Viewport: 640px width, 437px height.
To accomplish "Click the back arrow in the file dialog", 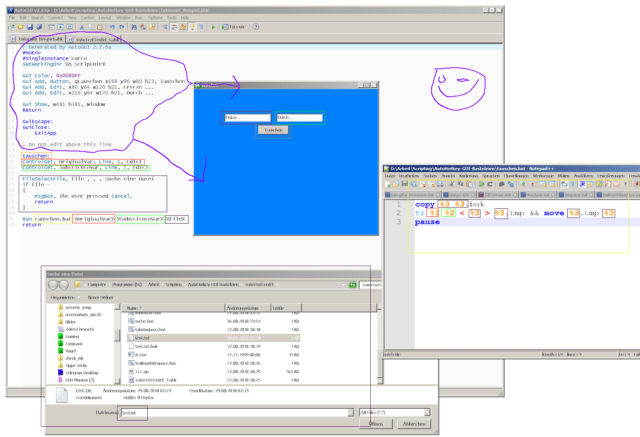I will click(x=54, y=285).
